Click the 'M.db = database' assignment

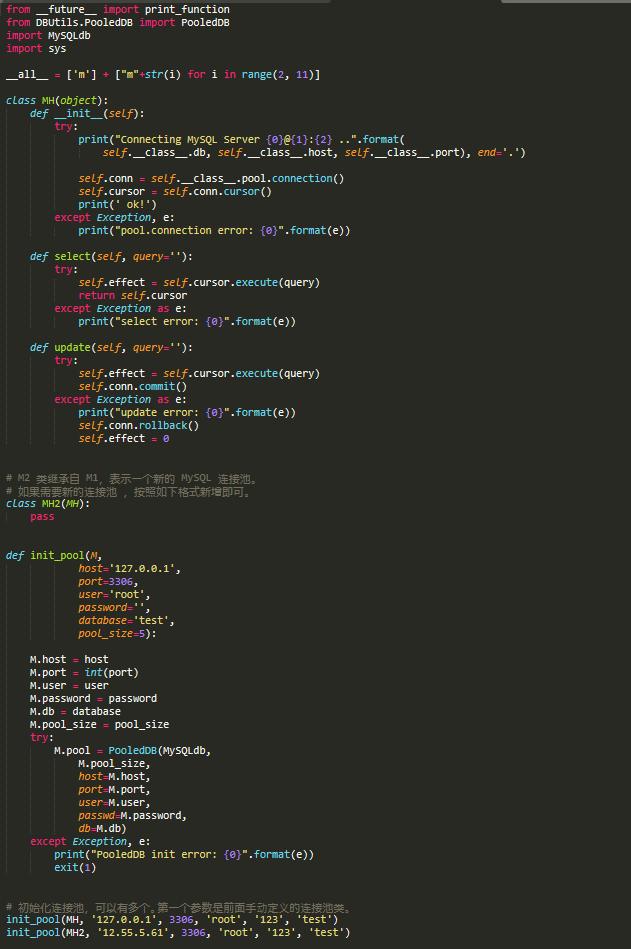[75, 712]
